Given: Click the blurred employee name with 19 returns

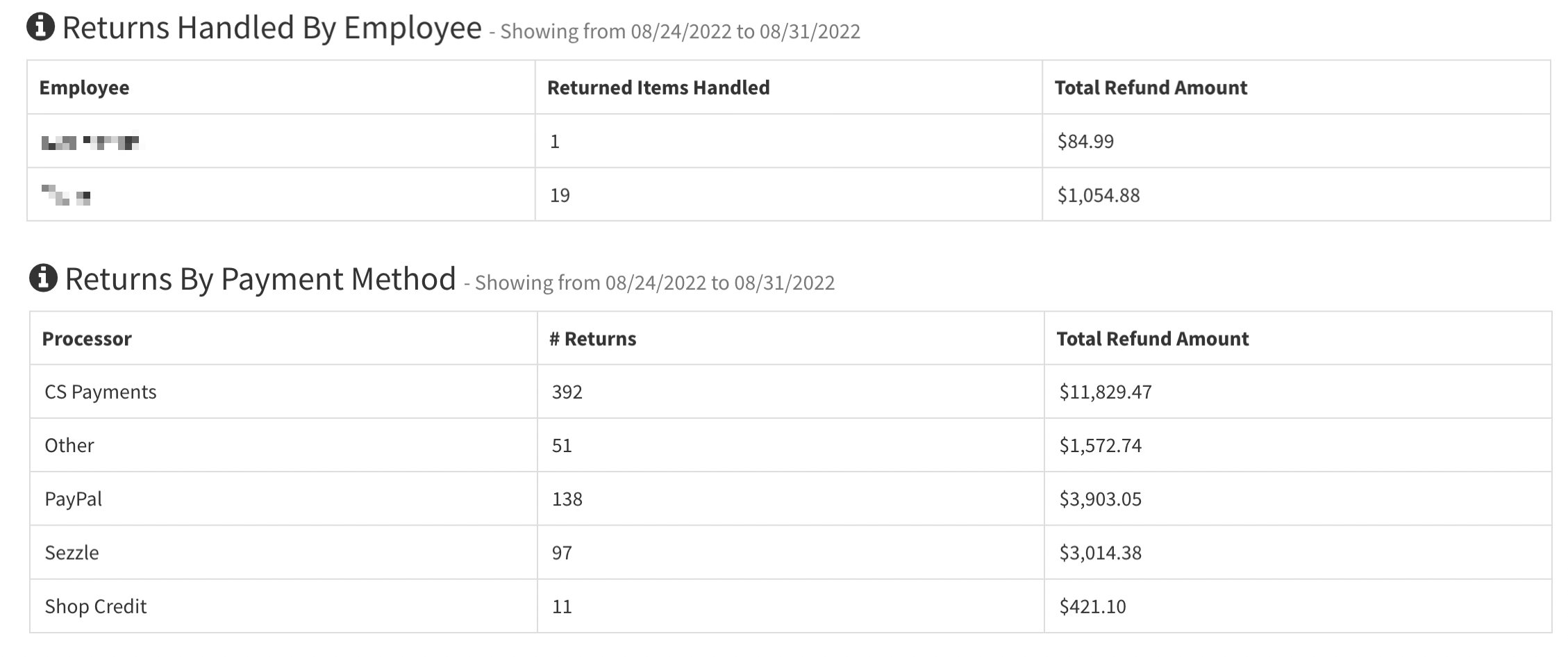Looking at the screenshot, I should click(66, 196).
